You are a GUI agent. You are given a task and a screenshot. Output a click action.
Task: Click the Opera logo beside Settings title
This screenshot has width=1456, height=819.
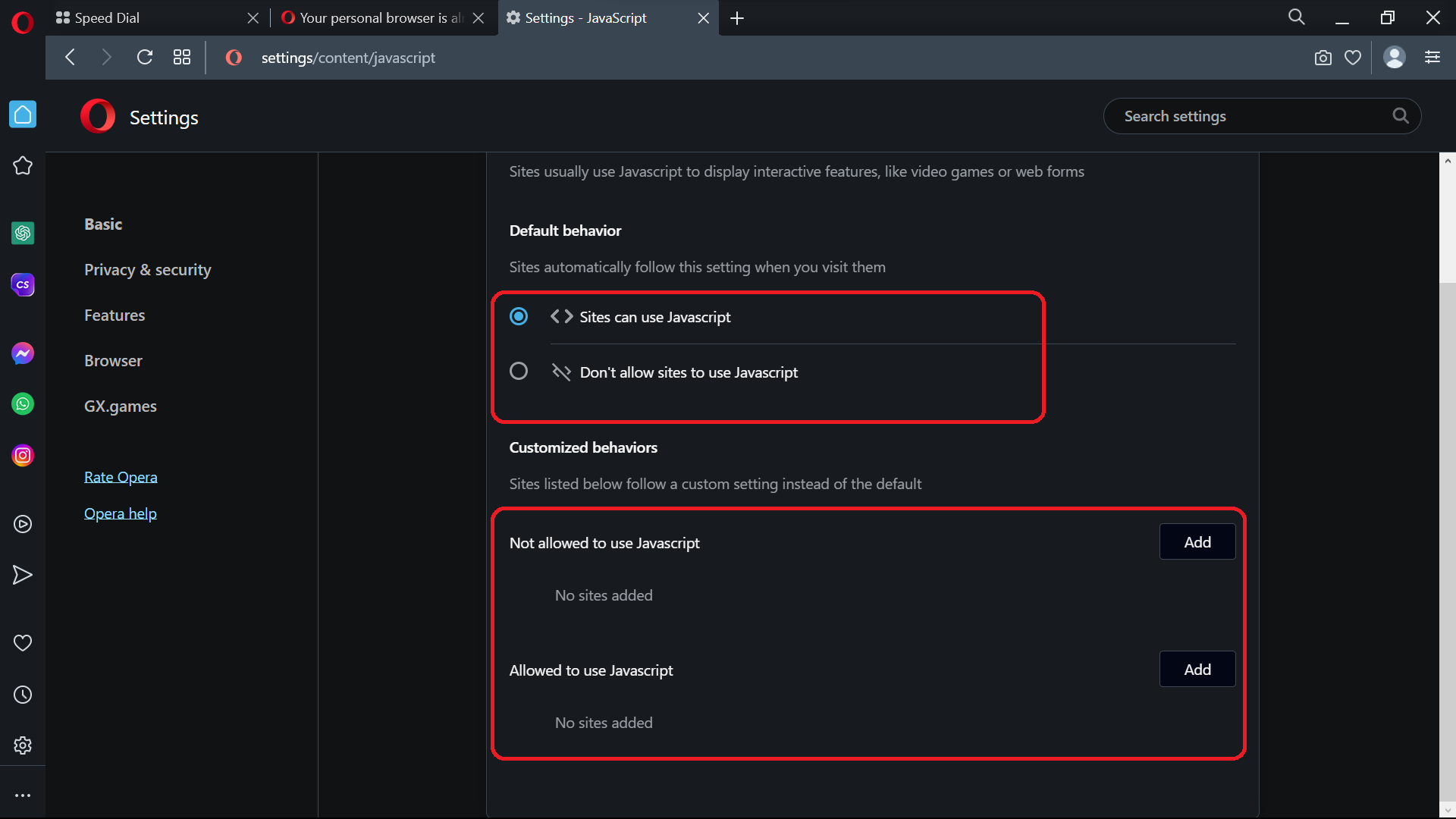(x=98, y=116)
